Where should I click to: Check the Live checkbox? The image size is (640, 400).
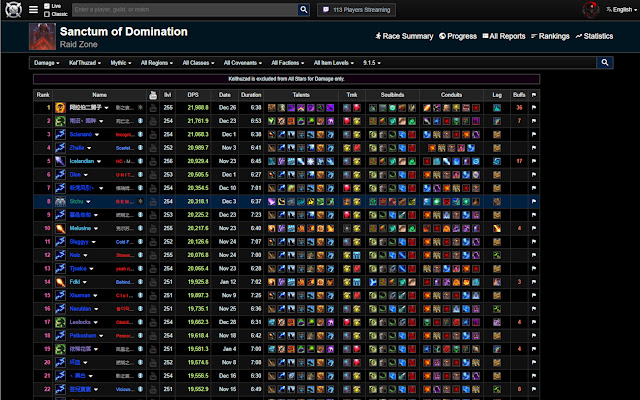click(x=47, y=6)
